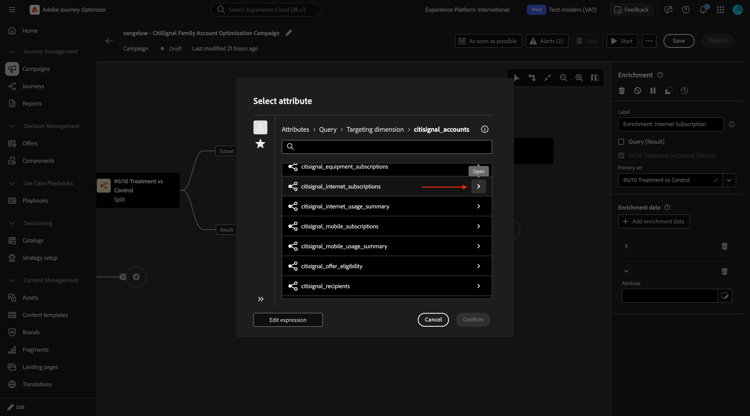This screenshot has height=416, width=750.
Task: Open citisignal_recipients chevron
Action: pyautogui.click(x=478, y=286)
